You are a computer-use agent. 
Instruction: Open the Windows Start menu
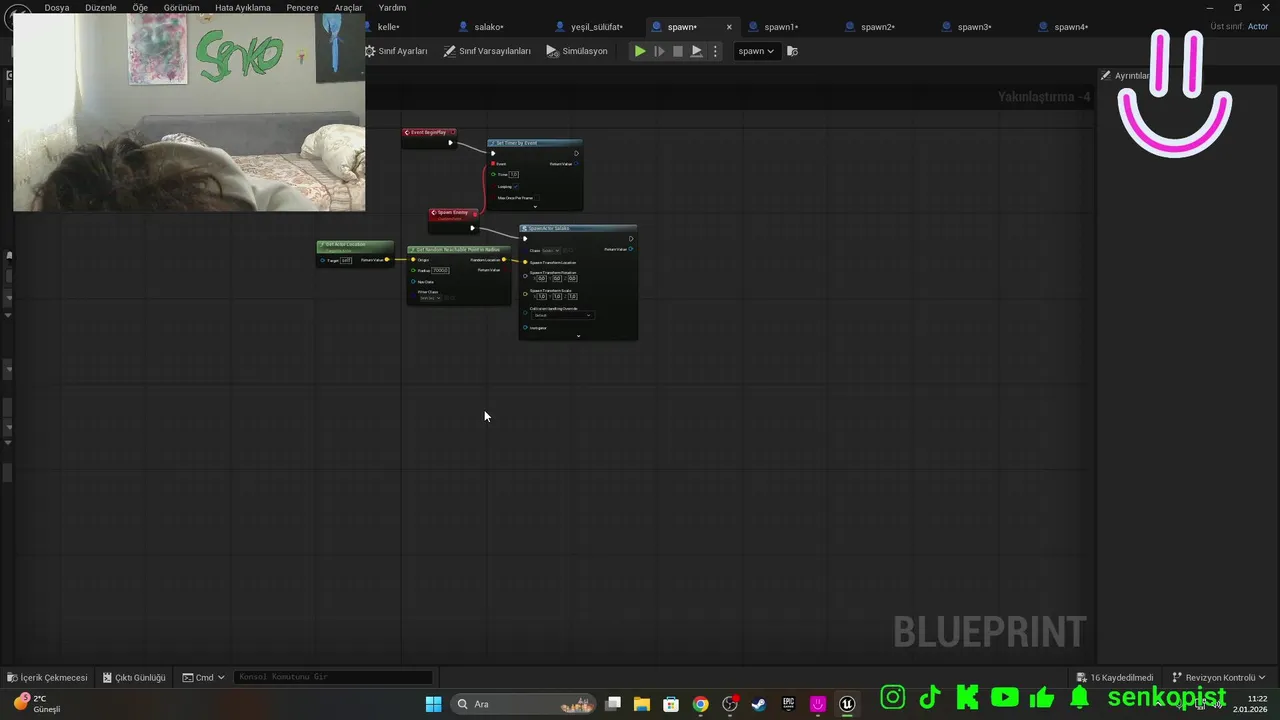tap(433, 704)
